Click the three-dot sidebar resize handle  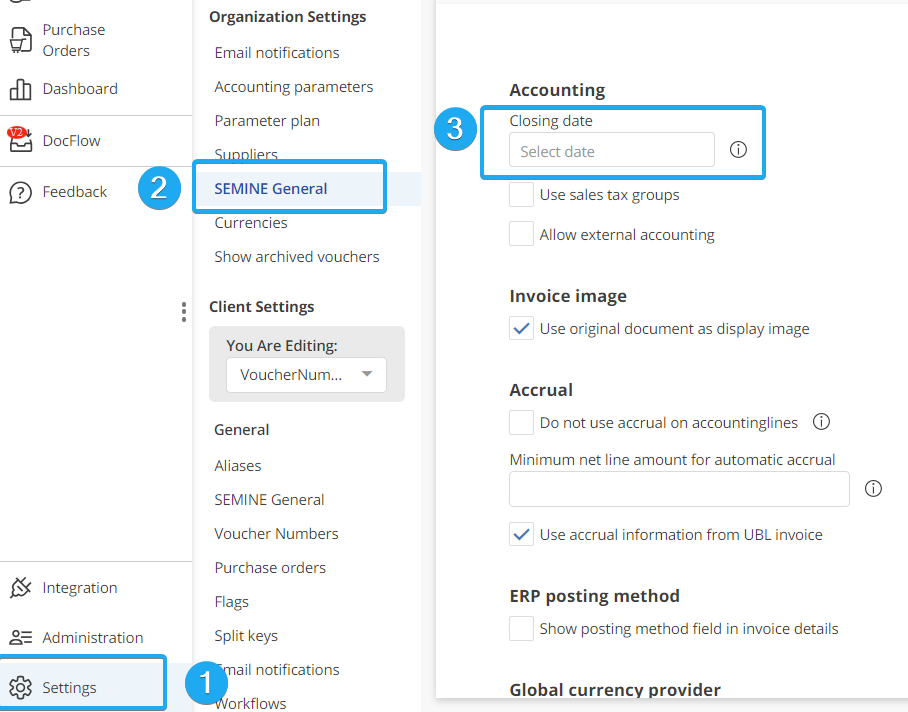[184, 312]
